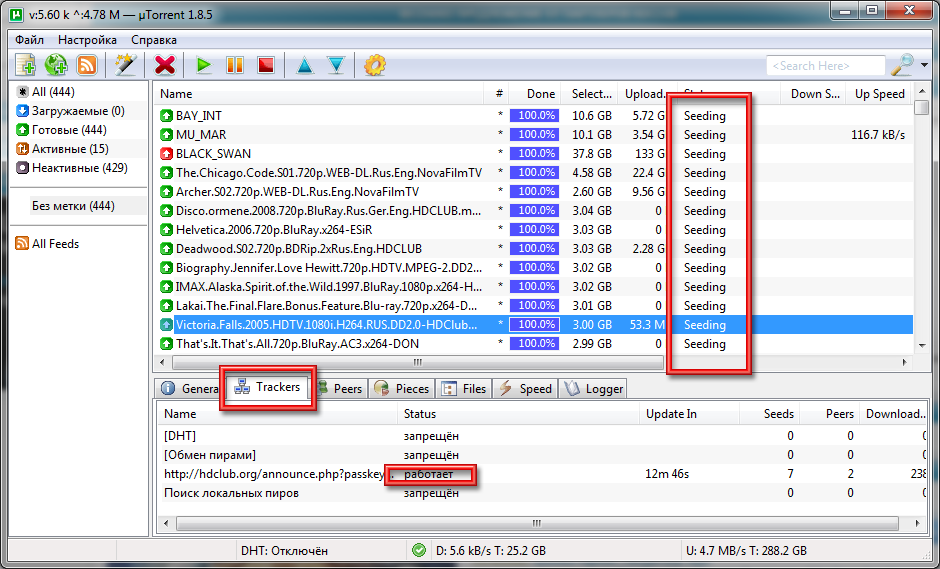Sort torrents by Done column header
Image resolution: width=940 pixels, height=569 pixels.
pos(534,94)
